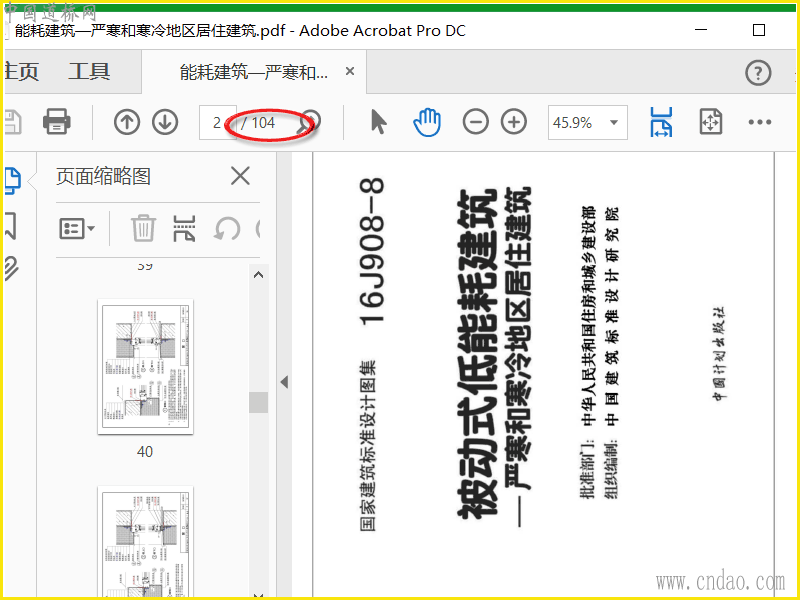Click the 页面缩略图 panel title
Viewport: 800px width, 600px height.
pos(103,177)
